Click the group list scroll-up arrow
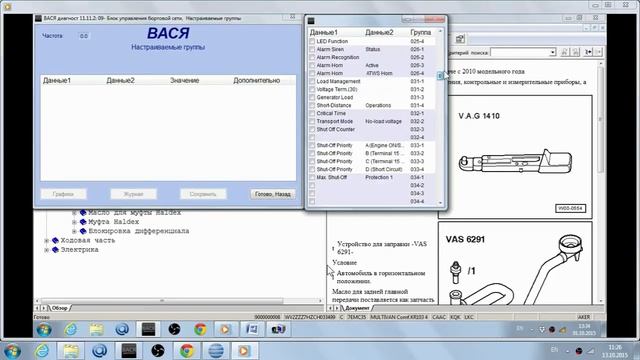Viewport: 640px width, 360px height. (x=440, y=31)
